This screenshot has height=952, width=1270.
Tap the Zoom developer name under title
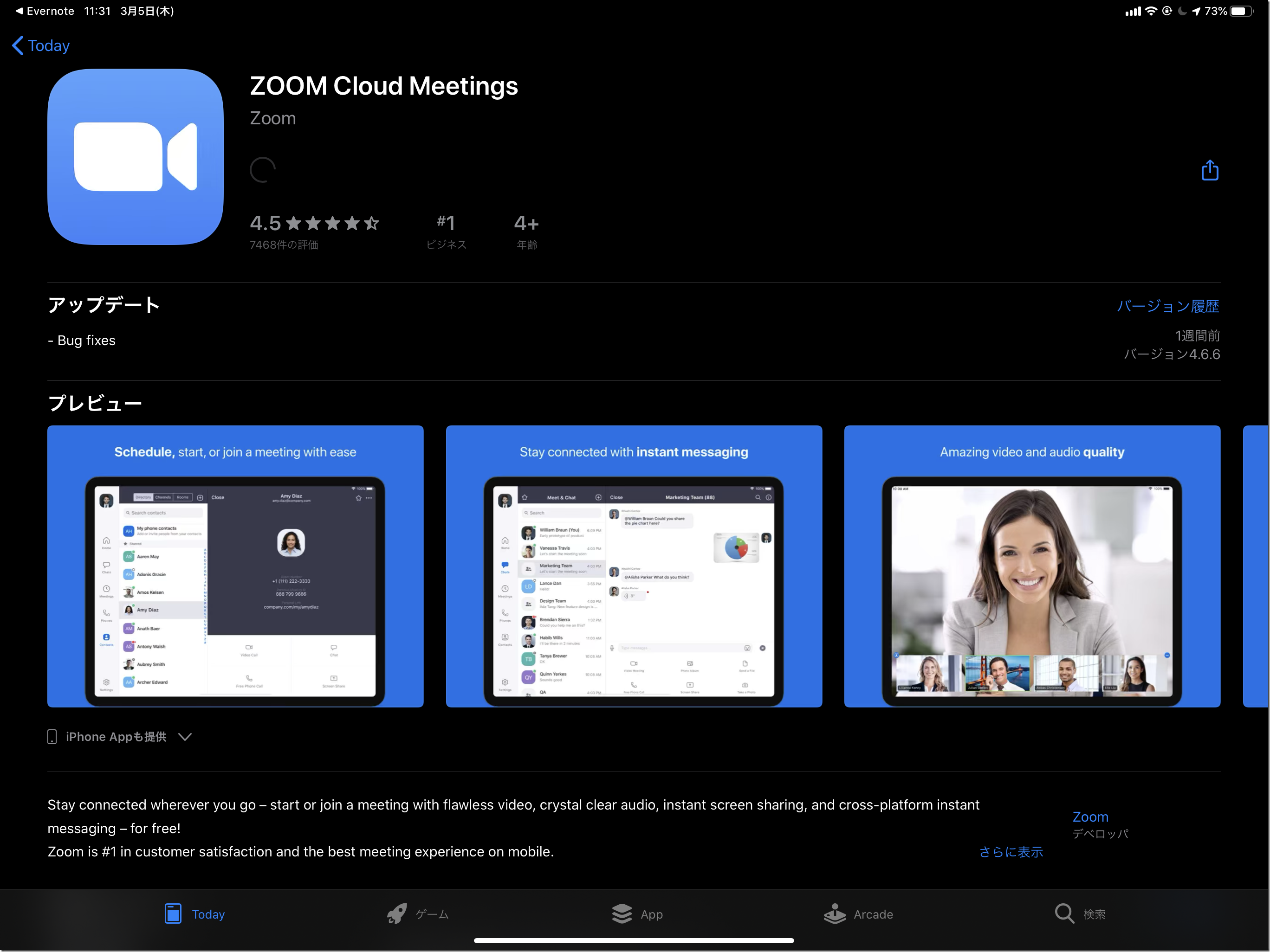click(273, 118)
